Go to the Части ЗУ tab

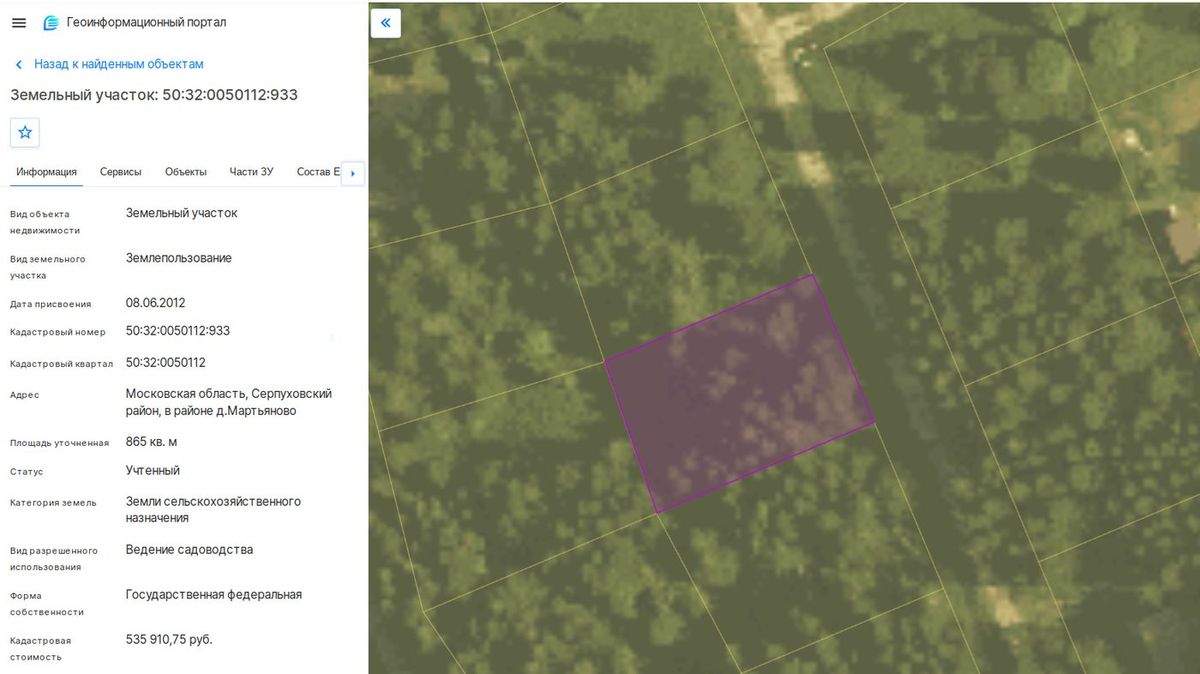(x=251, y=172)
